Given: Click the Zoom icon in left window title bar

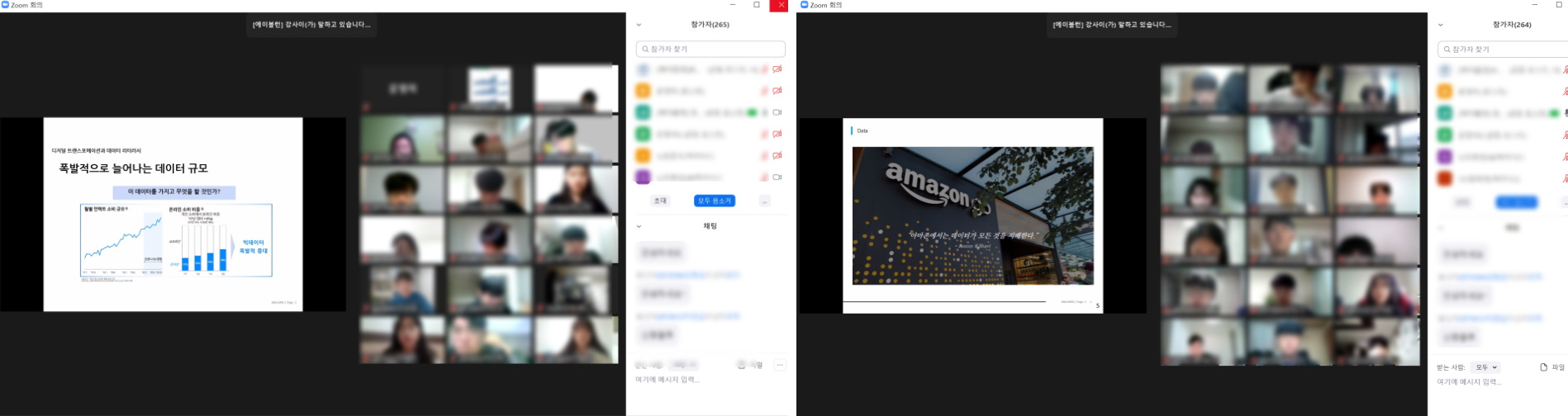Looking at the screenshot, I should click(x=5, y=5).
